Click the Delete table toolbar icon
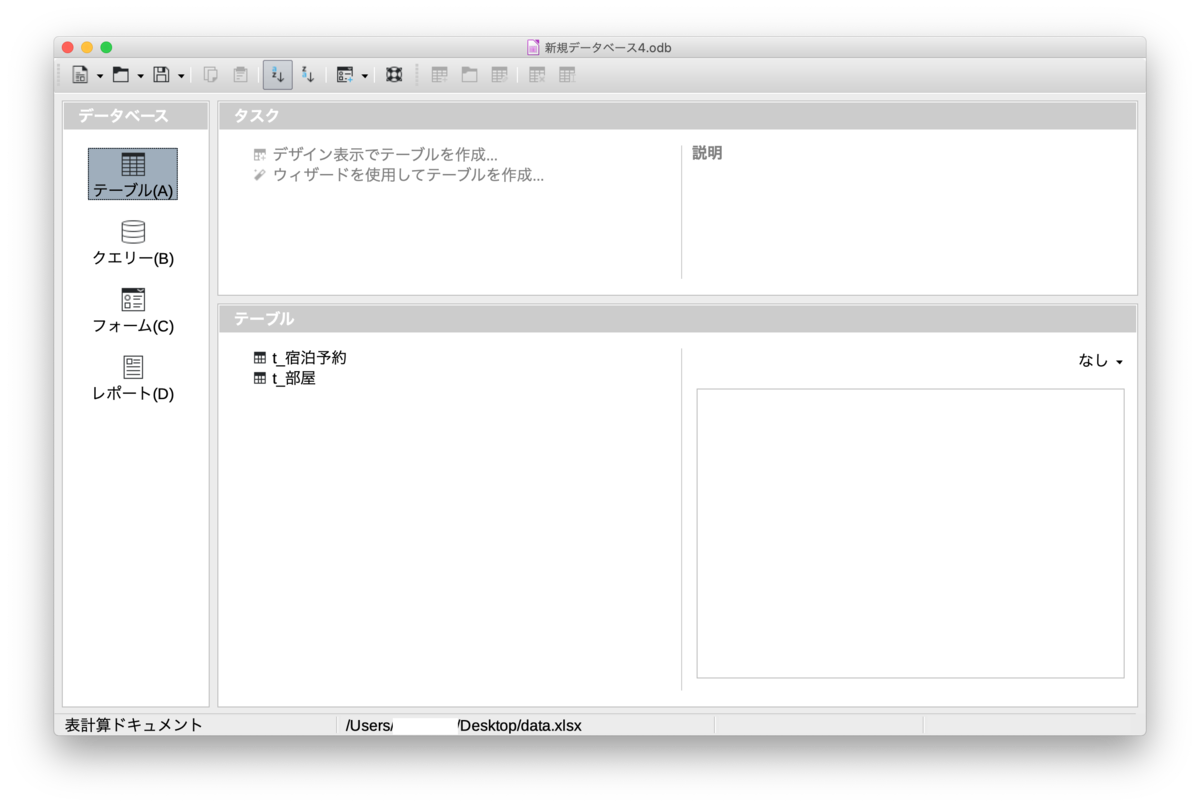The width and height of the screenshot is (1200, 807). (x=537, y=75)
